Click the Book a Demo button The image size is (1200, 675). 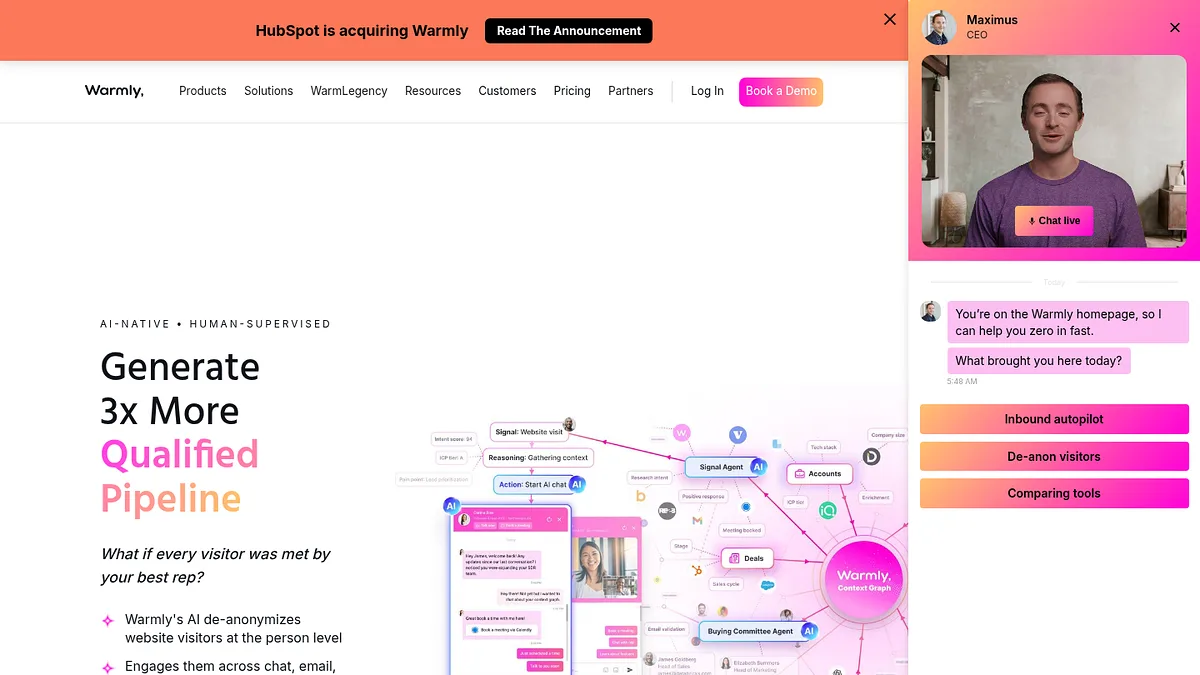781,91
